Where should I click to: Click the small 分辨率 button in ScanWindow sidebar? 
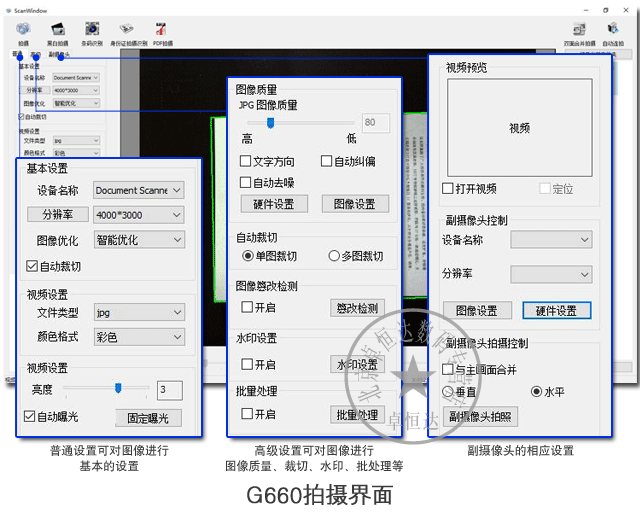(35, 90)
